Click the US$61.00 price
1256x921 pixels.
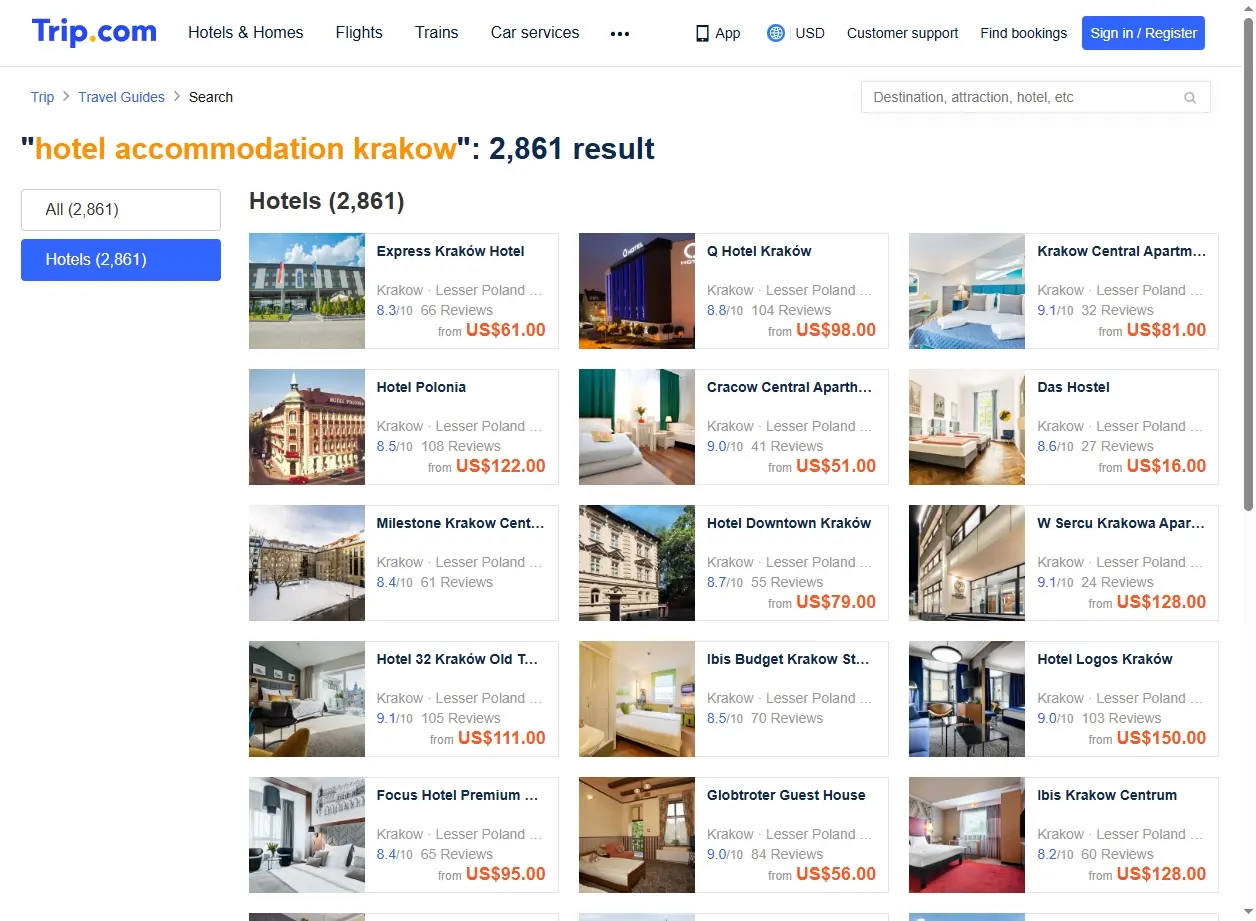pyautogui.click(x=506, y=330)
